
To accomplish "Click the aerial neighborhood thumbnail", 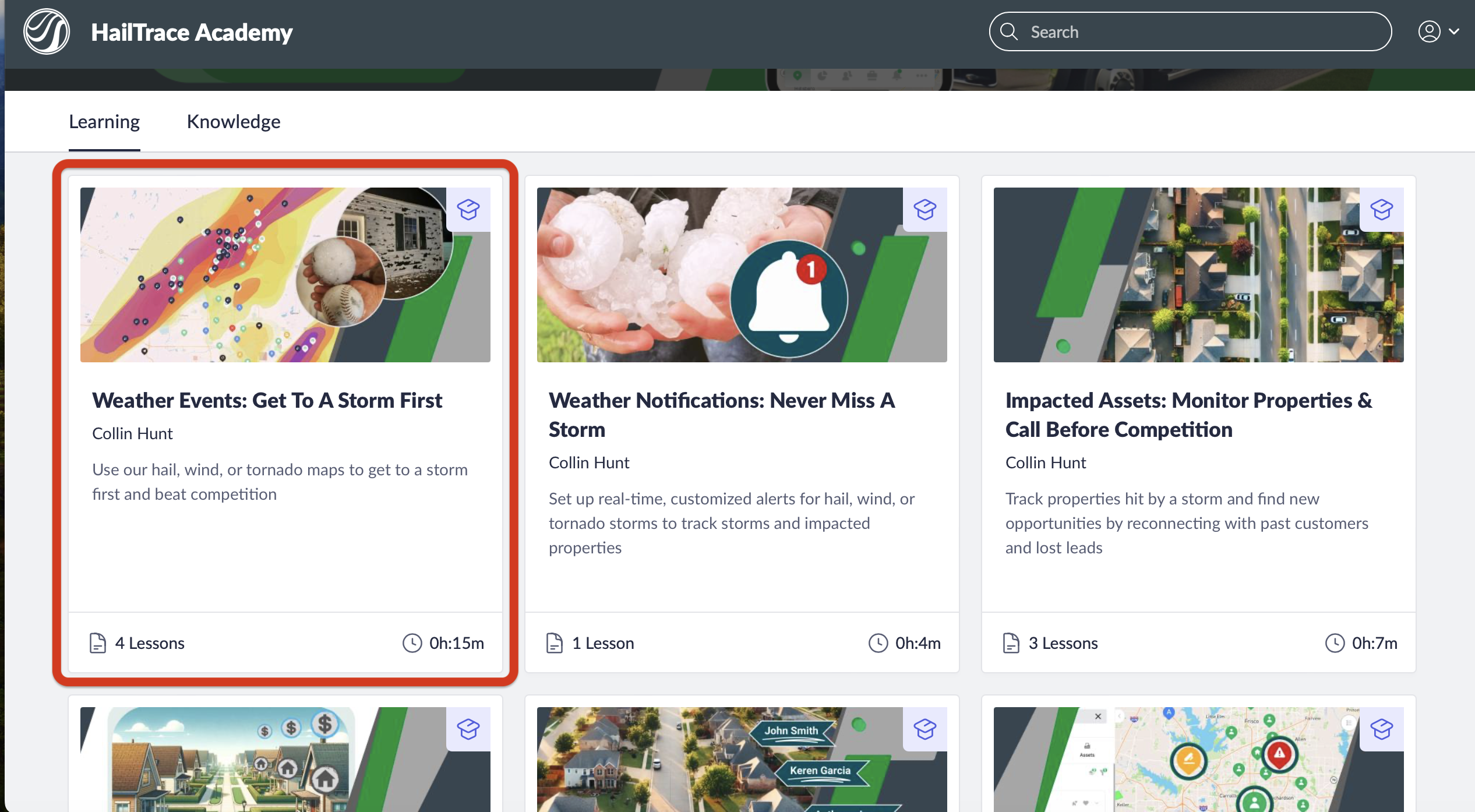I will (x=1199, y=275).
